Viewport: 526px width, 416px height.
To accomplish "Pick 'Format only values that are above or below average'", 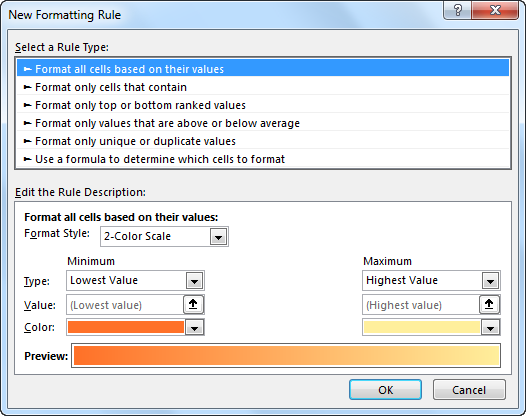I will click(263, 123).
